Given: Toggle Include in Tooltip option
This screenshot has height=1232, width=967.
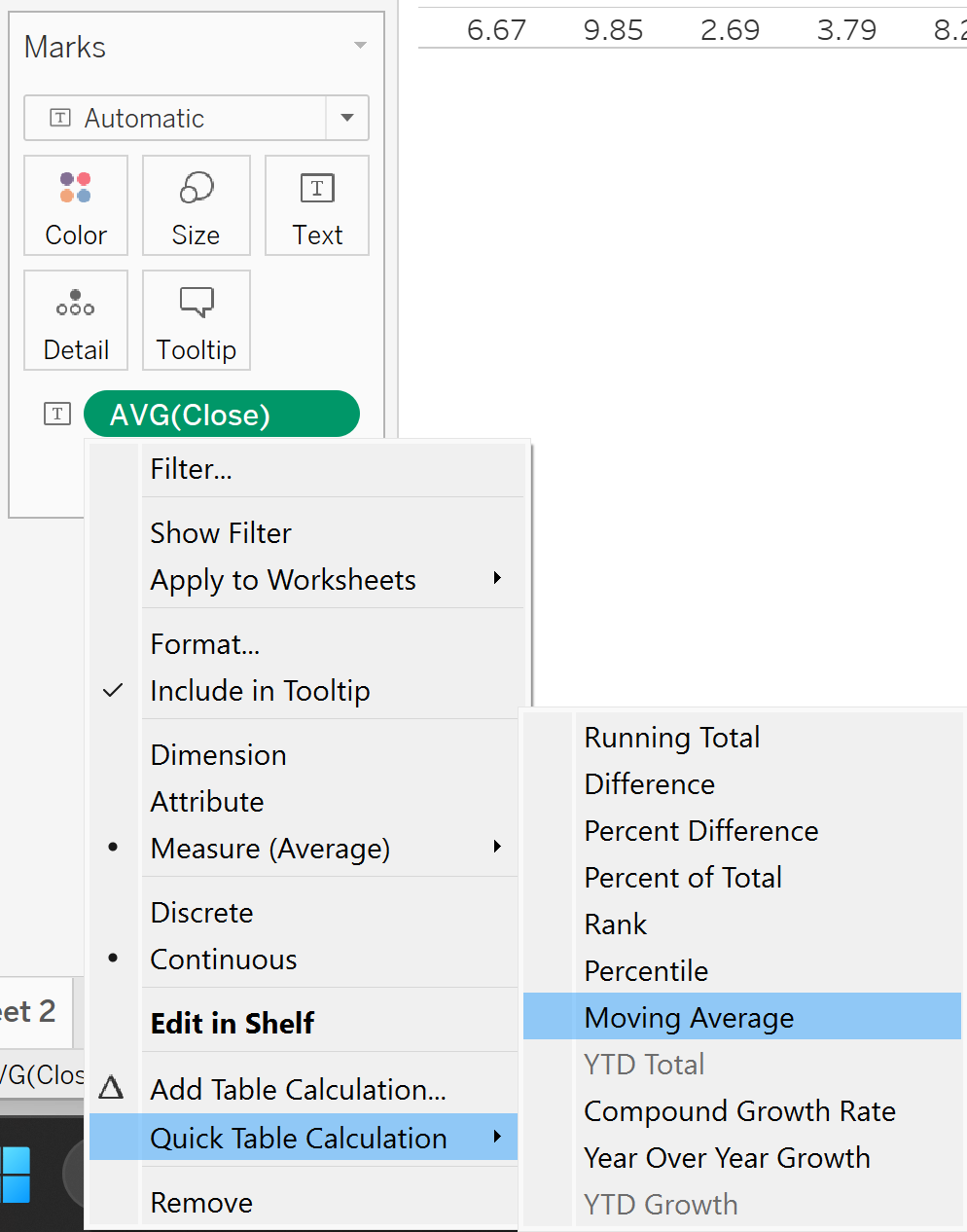Looking at the screenshot, I should [260, 691].
